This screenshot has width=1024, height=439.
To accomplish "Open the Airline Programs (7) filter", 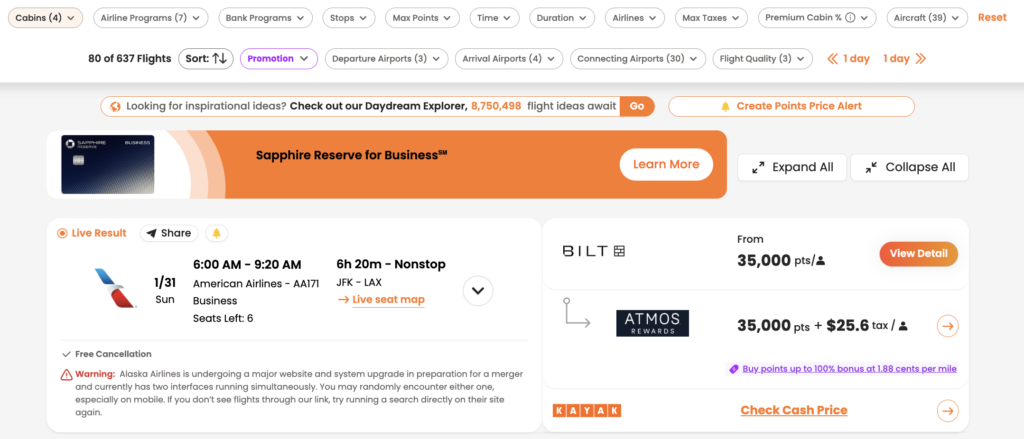I will (151, 18).
